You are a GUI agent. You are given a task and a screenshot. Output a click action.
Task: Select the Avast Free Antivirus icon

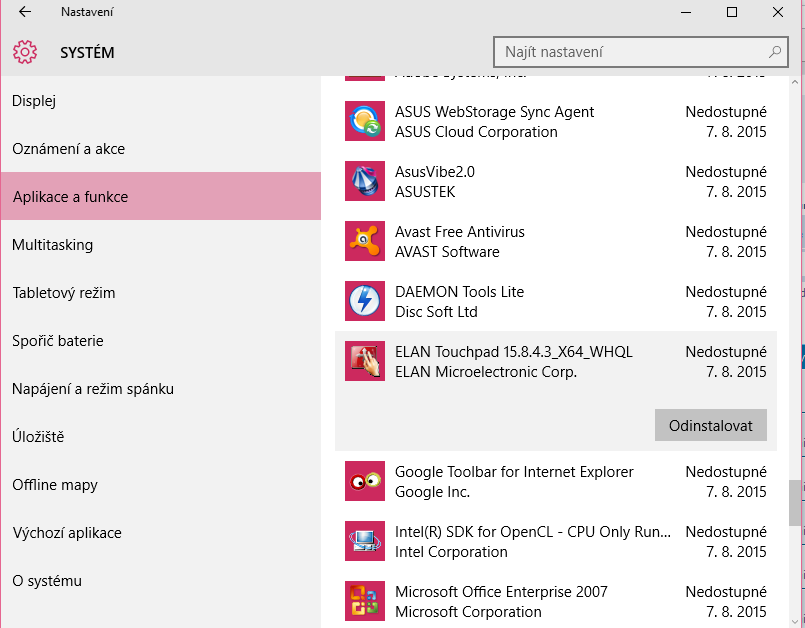pyautogui.click(x=365, y=241)
